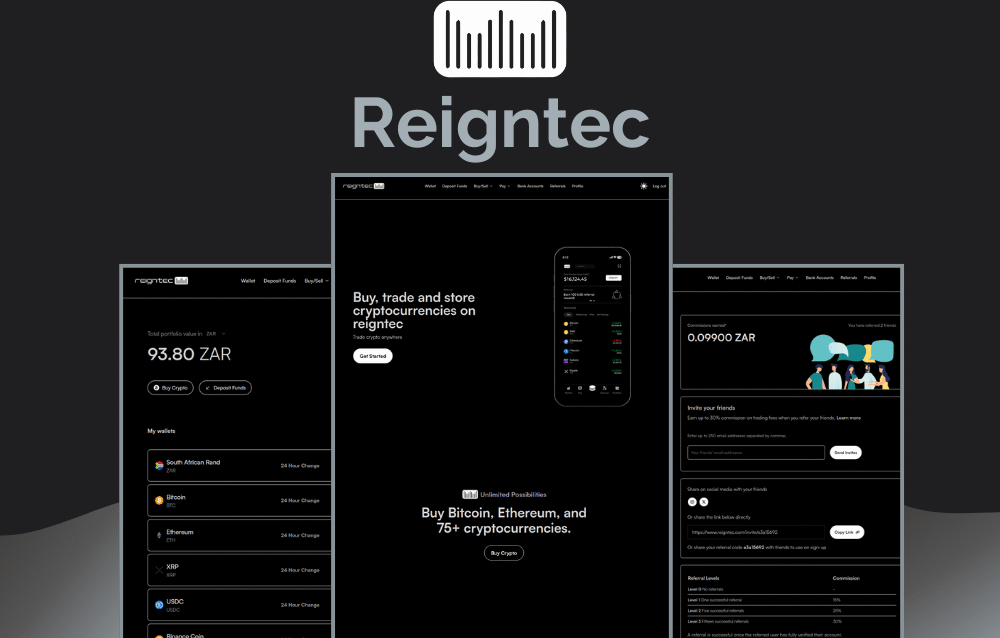Click the Ethereum icon in wallets list
The height and width of the screenshot is (638, 1000).
159,535
